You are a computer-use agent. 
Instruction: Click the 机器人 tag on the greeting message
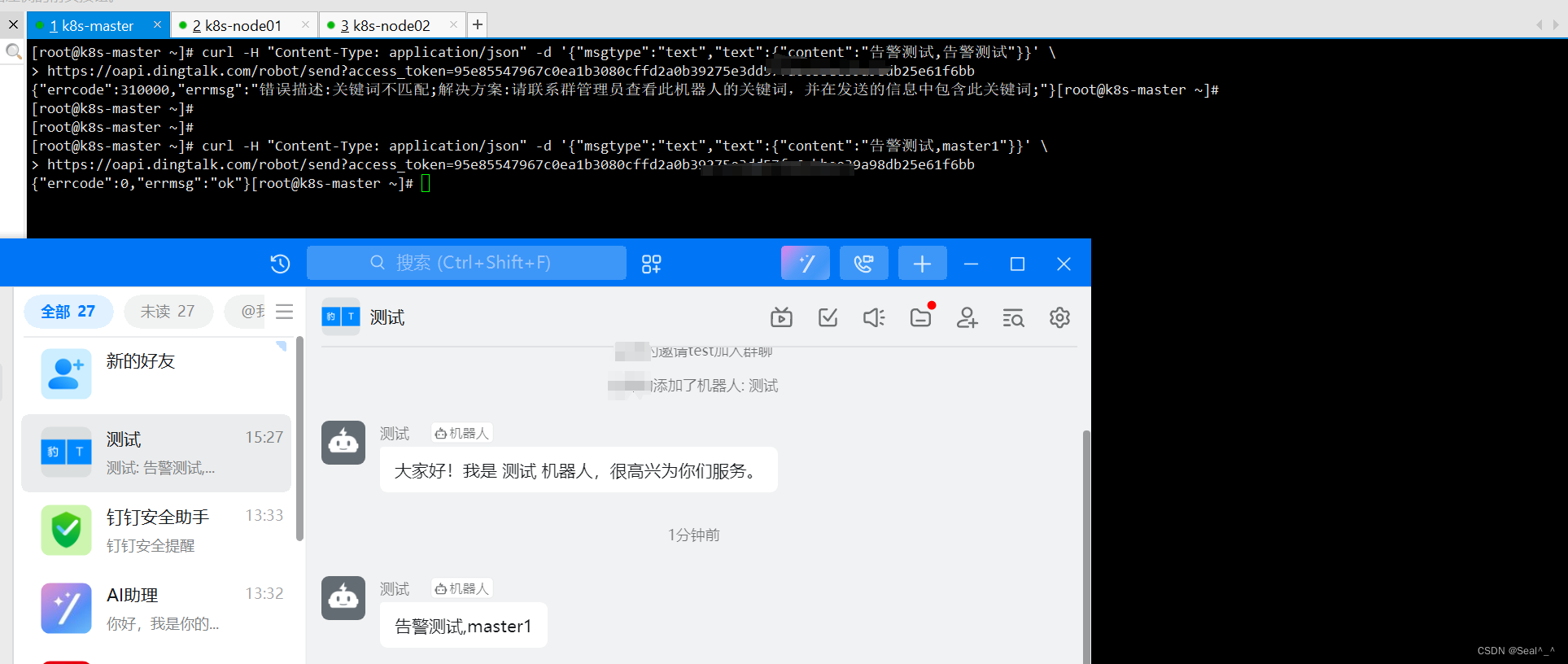click(x=462, y=433)
